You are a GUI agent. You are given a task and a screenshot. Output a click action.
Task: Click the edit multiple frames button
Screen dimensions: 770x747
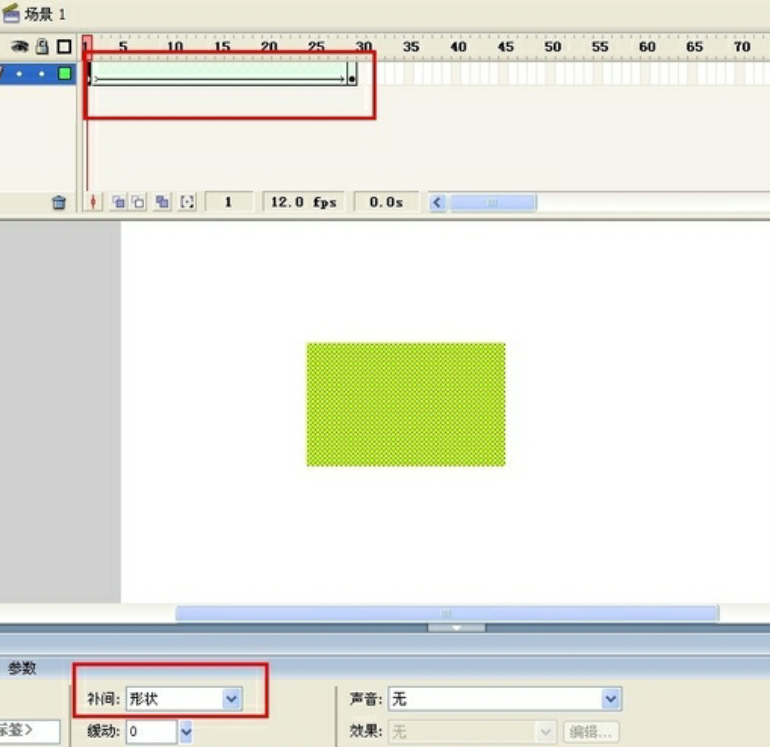(x=162, y=202)
